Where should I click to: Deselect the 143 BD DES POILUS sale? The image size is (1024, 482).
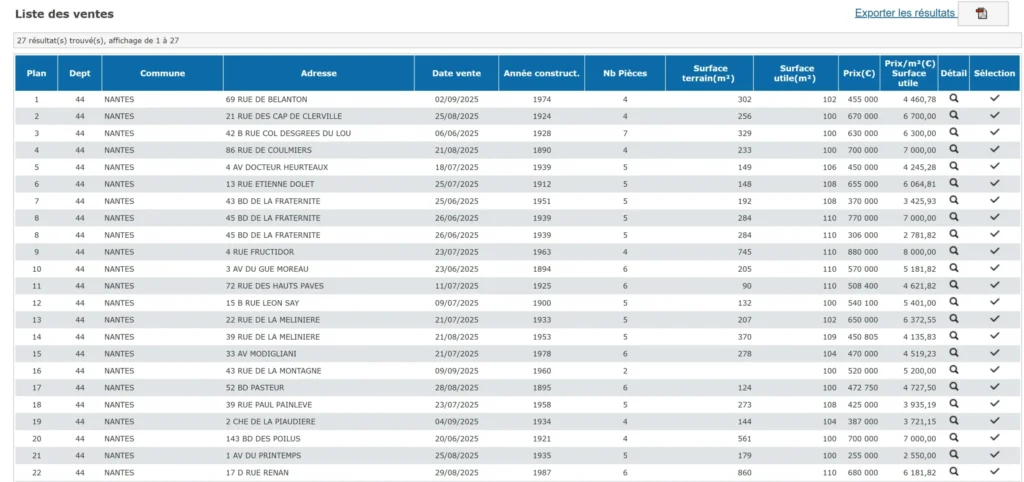(x=995, y=438)
